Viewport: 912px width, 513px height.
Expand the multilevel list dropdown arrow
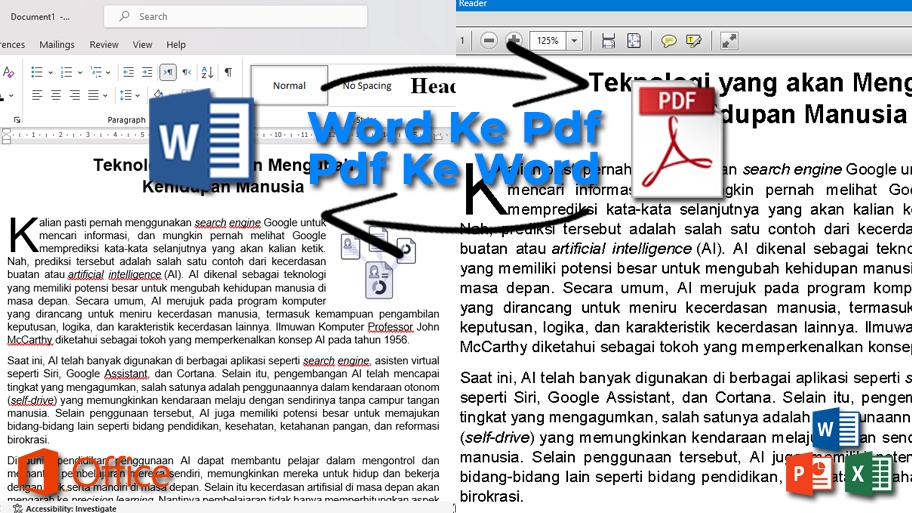(109, 73)
